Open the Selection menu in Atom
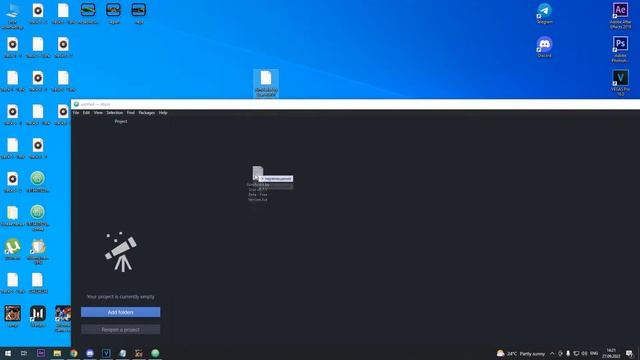The width and height of the screenshot is (640, 360). 114,113
